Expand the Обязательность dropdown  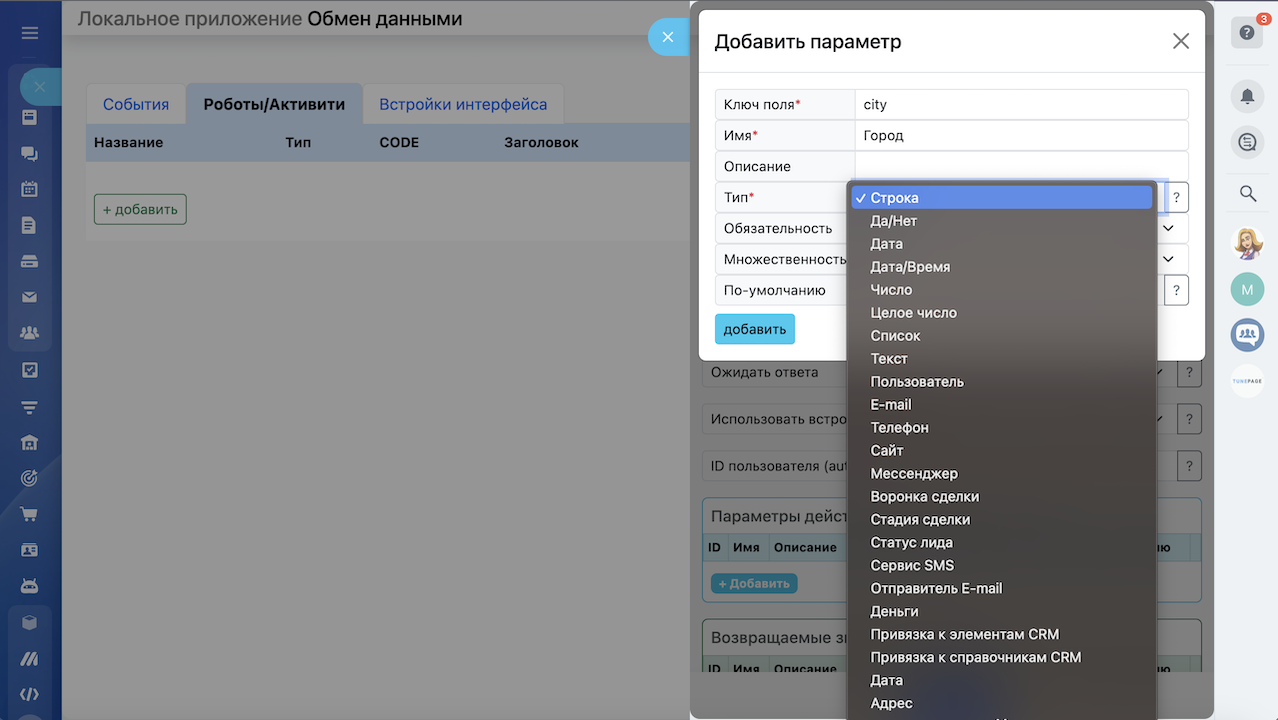pyautogui.click(x=1170, y=228)
